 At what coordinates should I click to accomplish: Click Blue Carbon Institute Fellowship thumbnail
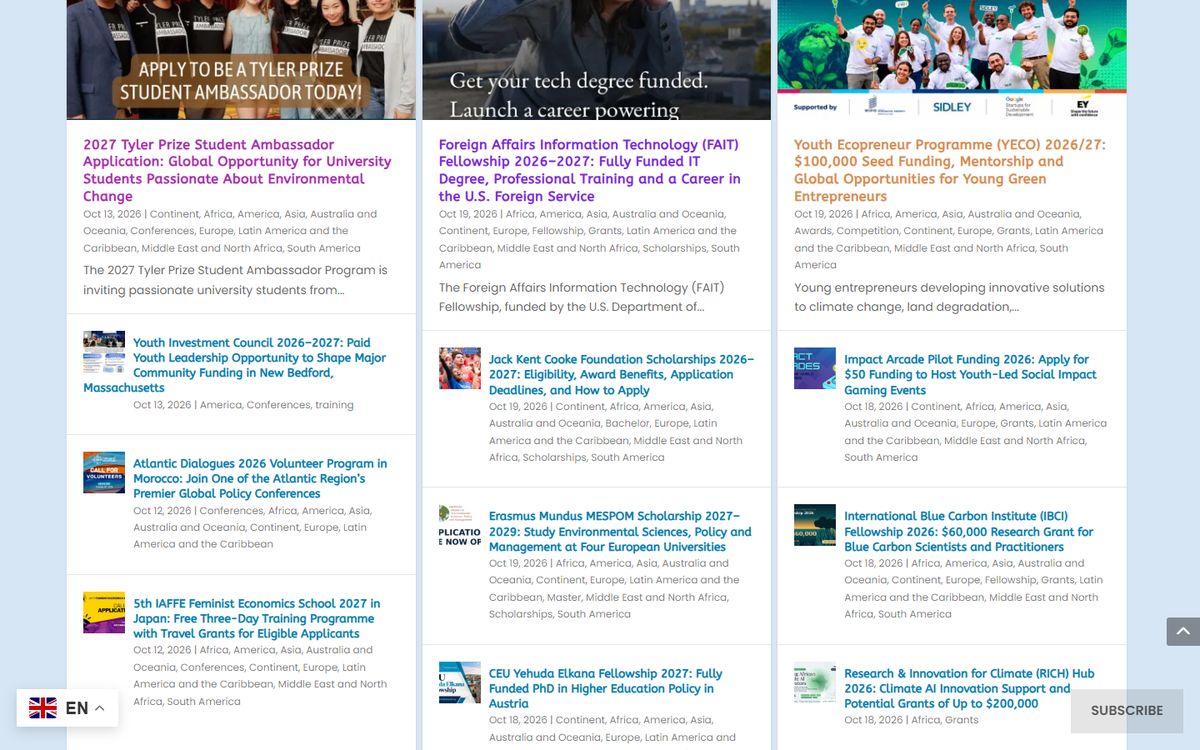815,525
